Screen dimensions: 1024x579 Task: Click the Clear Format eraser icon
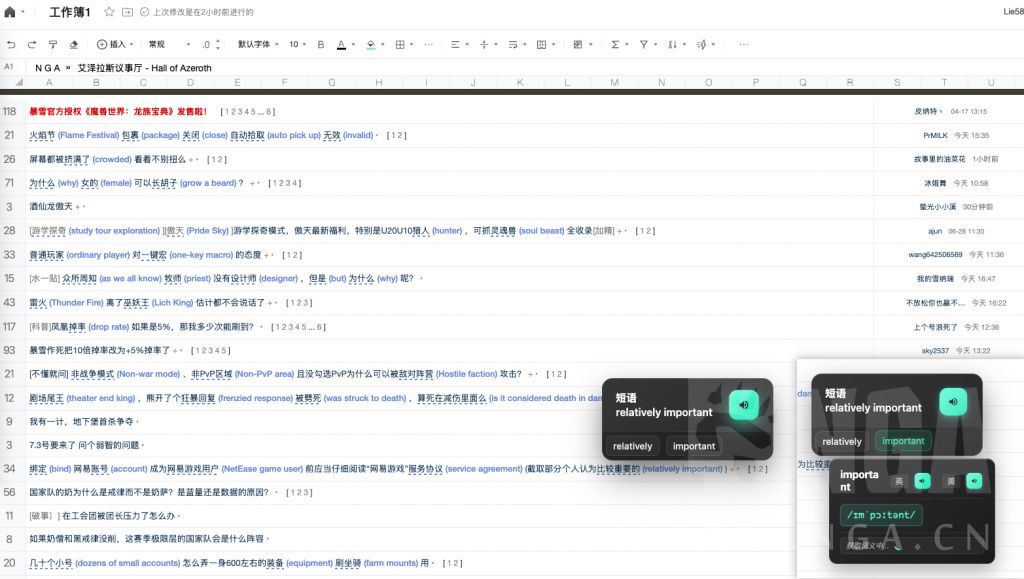pyautogui.click(x=73, y=45)
